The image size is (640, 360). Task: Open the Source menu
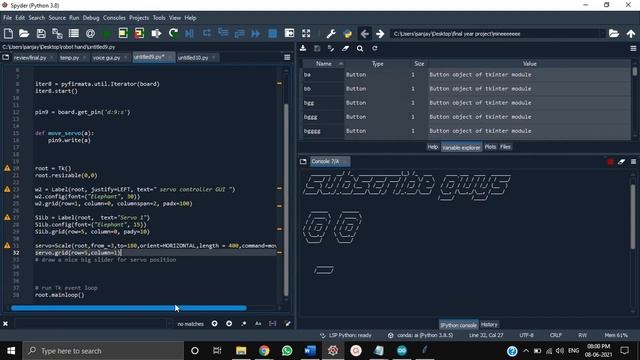[x=57, y=18]
